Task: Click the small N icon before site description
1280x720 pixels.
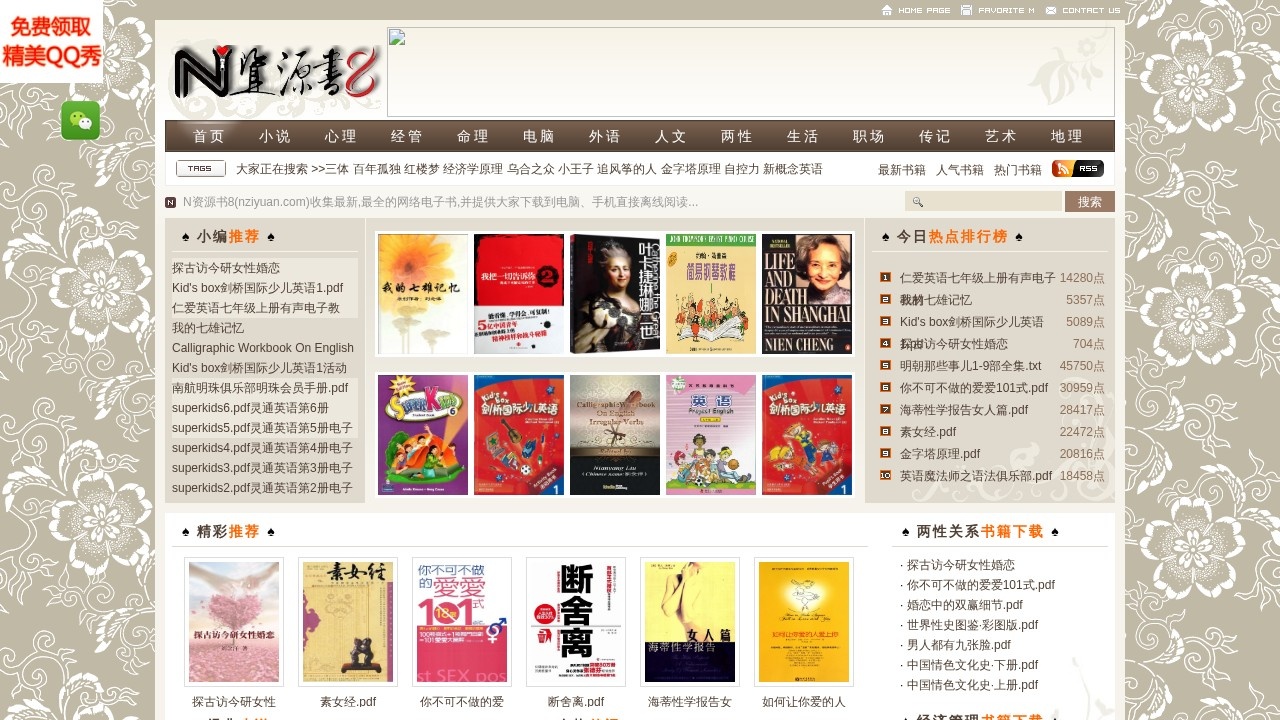Action: pos(170,201)
